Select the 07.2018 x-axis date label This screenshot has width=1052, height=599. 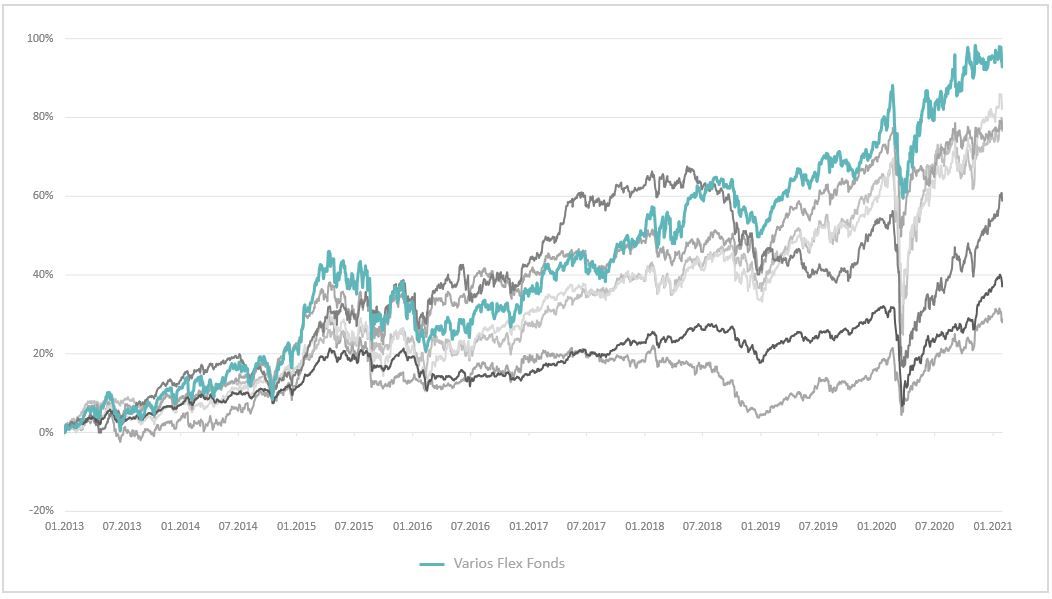(703, 526)
